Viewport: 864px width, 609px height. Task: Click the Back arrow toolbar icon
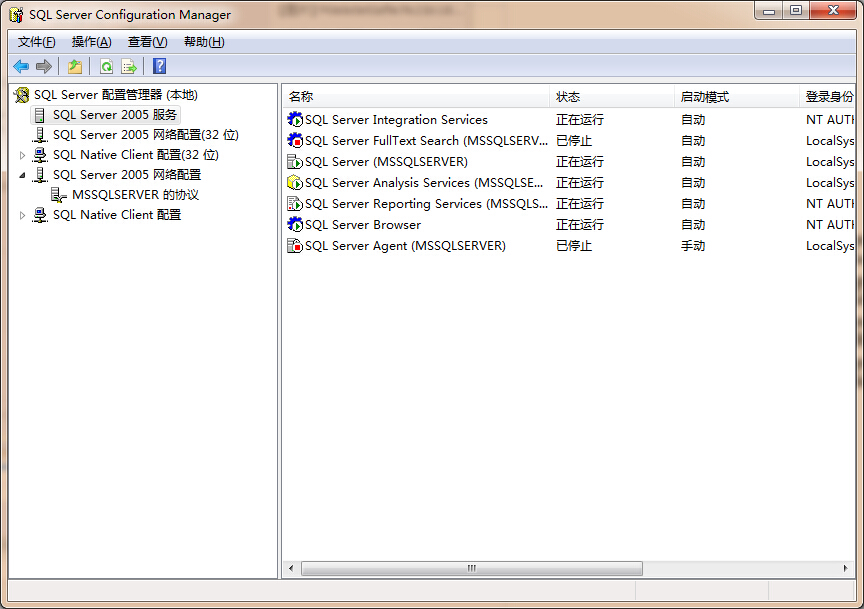(21, 67)
